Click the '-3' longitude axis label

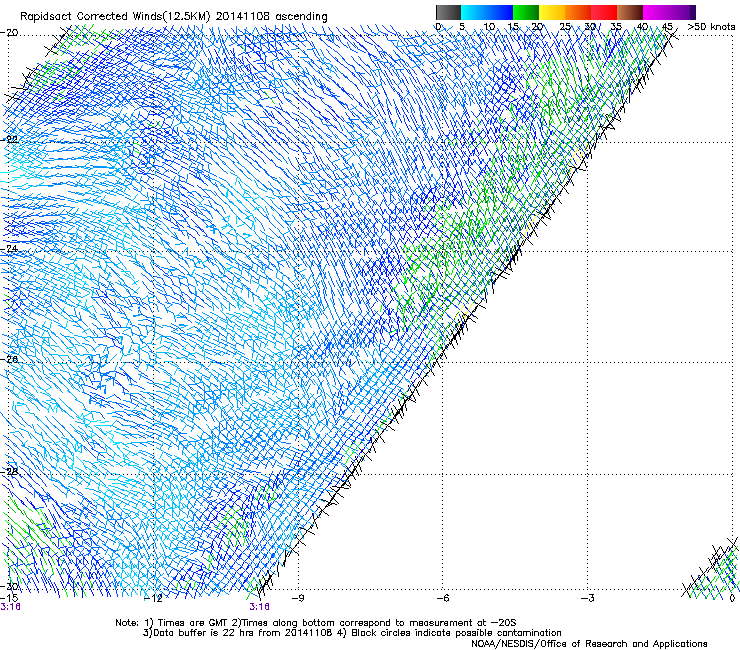pyautogui.click(x=588, y=599)
